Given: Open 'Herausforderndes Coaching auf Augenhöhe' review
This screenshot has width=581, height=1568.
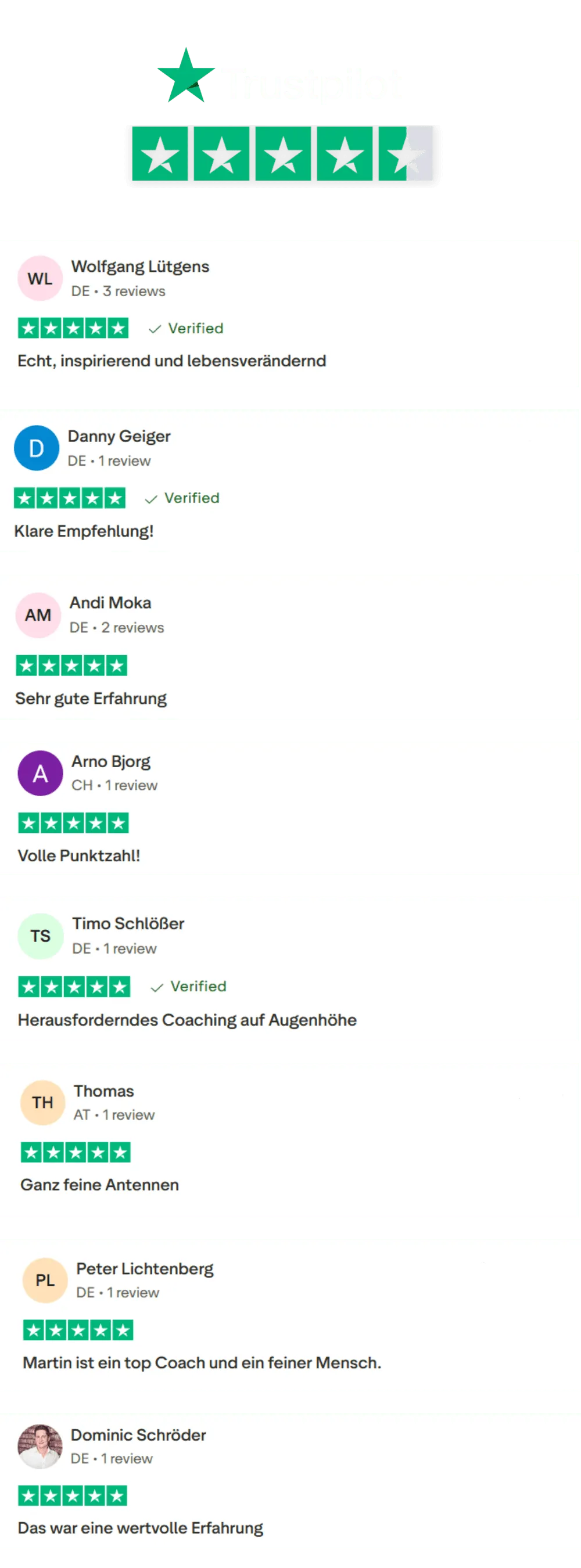Looking at the screenshot, I should [x=187, y=1020].
